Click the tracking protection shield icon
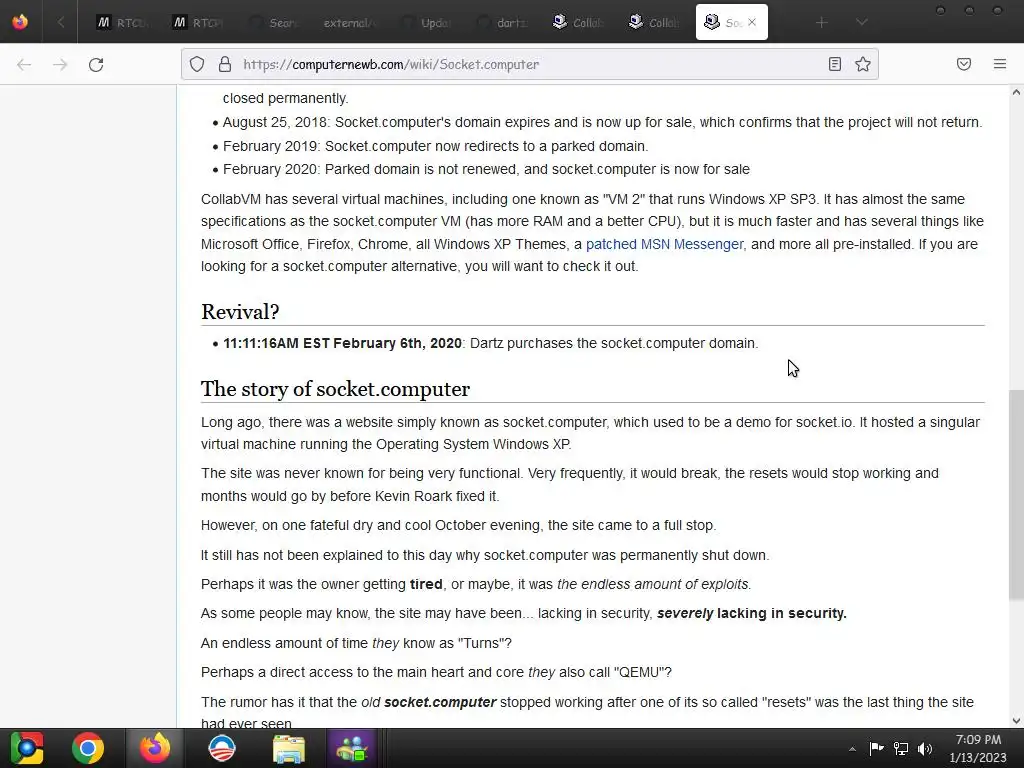The height and width of the screenshot is (768, 1024). [x=197, y=64]
